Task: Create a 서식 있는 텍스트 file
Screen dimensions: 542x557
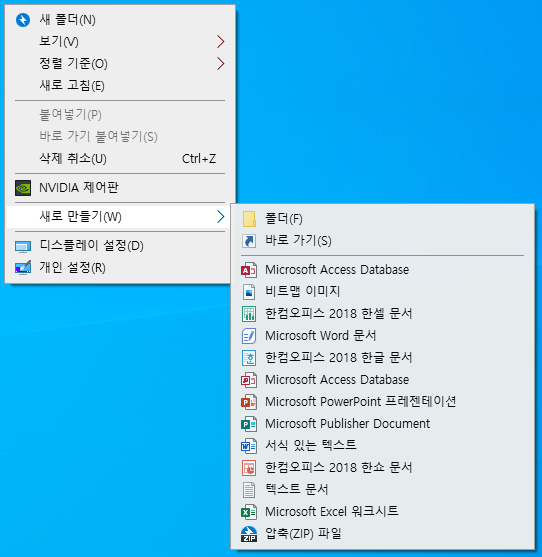Action: [x=383, y=445]
